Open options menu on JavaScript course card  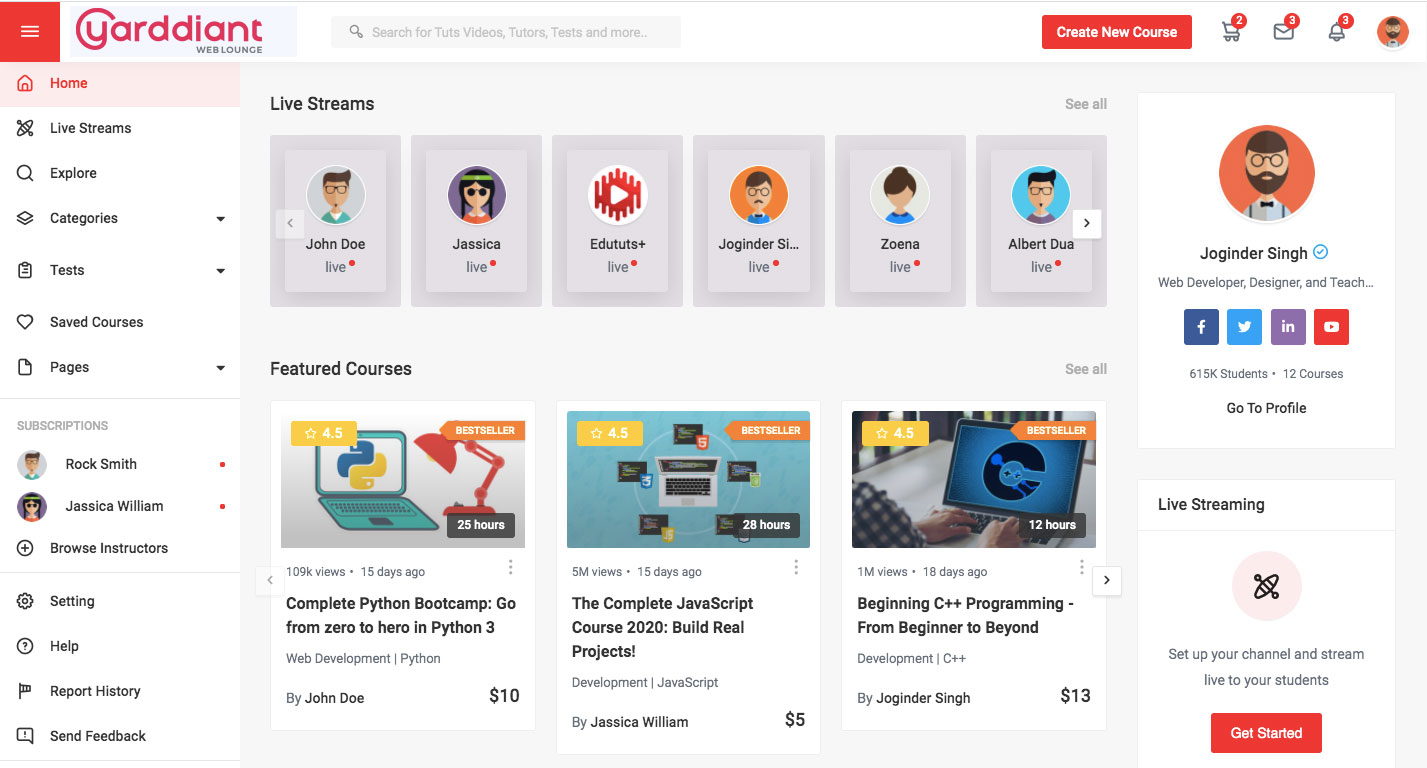click(796, 566)
